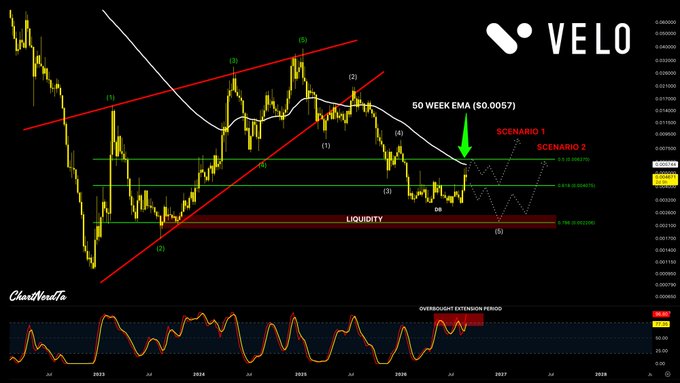Select the 0.786 Fibonacci level label
This screenshot has width=680, height=383.
tap(576, 223)
